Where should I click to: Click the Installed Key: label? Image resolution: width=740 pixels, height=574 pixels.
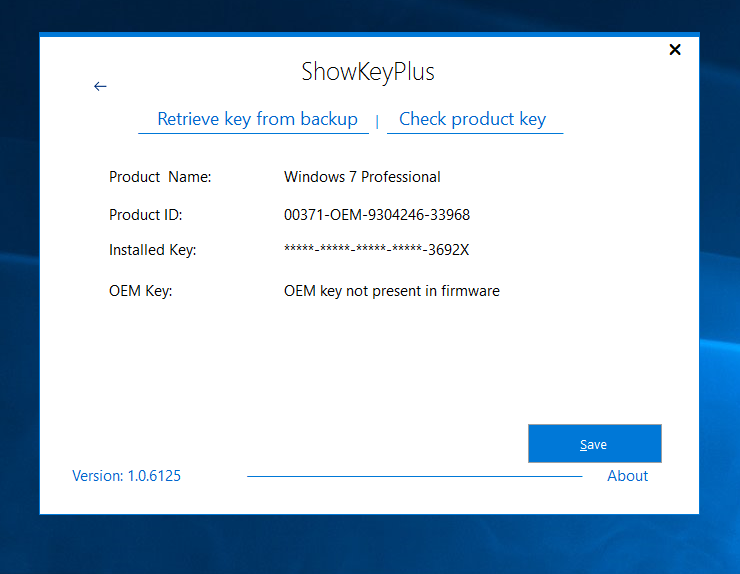tap(152, 250)
